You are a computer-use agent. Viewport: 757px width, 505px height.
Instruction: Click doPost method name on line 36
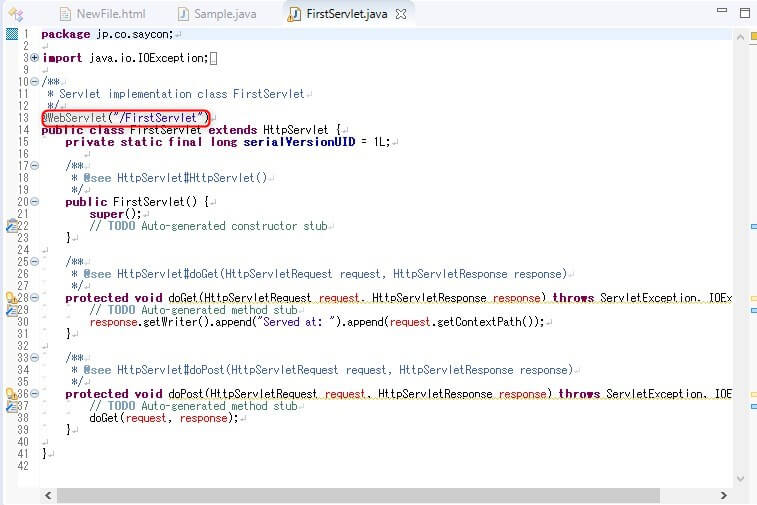click(x=186, y=394)
